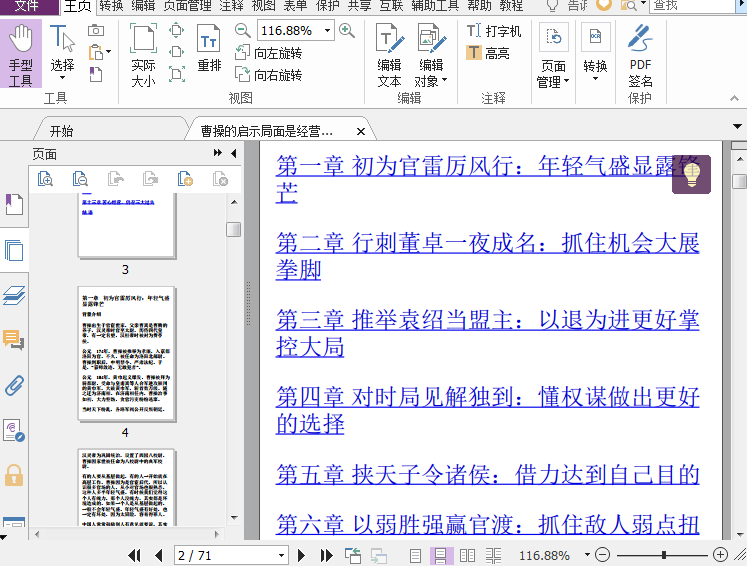Expand the ribbon Convert (转换) button dropdown
This screenshot has height=566, width=747.
click(x=595, y=79)
